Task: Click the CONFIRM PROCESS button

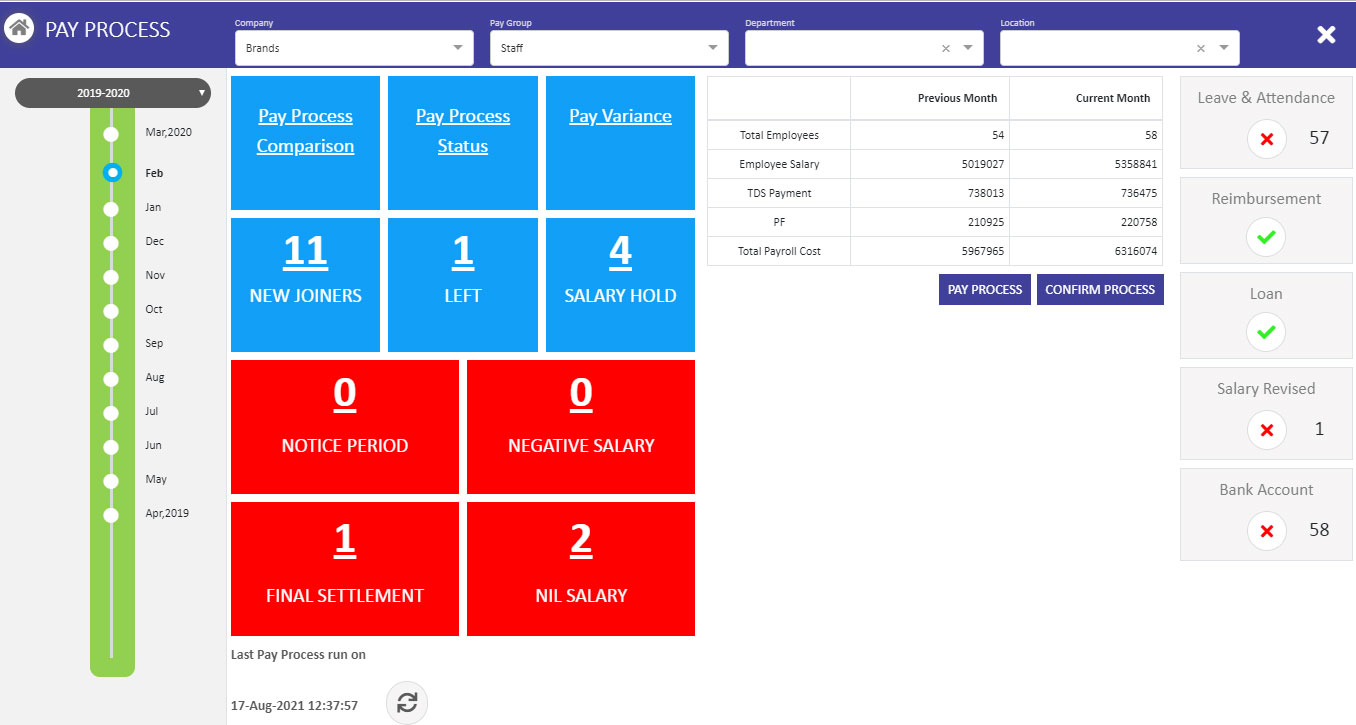Action: (x=1100, y=289)
